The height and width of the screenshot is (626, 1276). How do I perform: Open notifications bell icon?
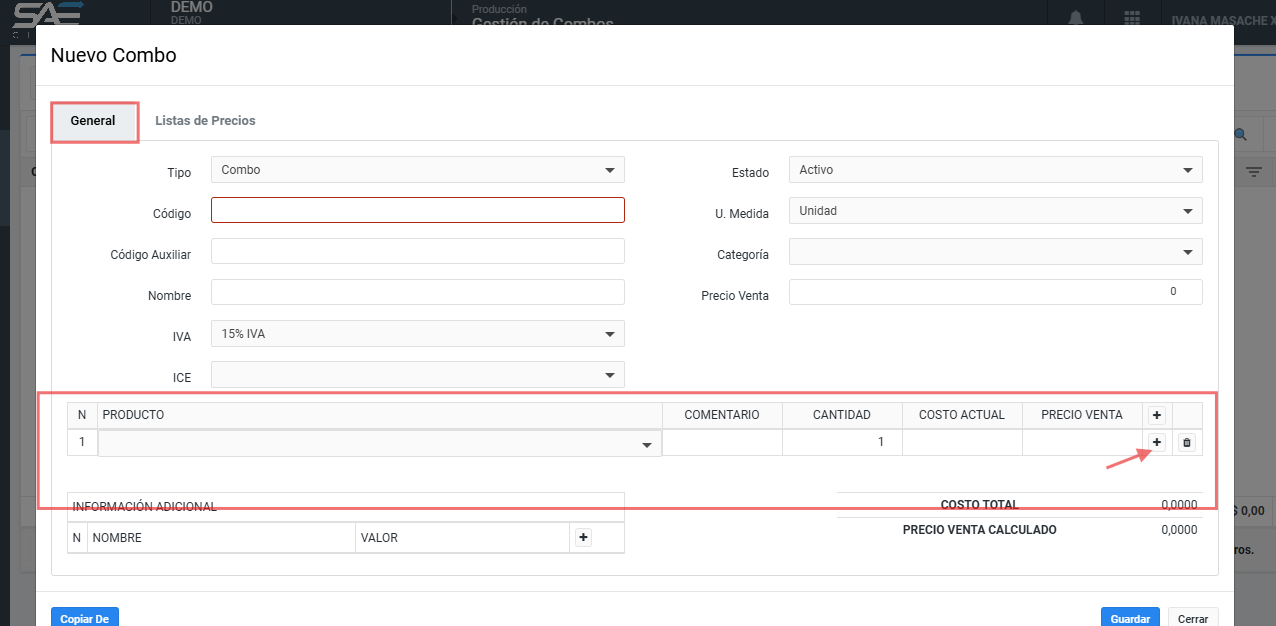pyautogui.click(x=1076, y=19)
